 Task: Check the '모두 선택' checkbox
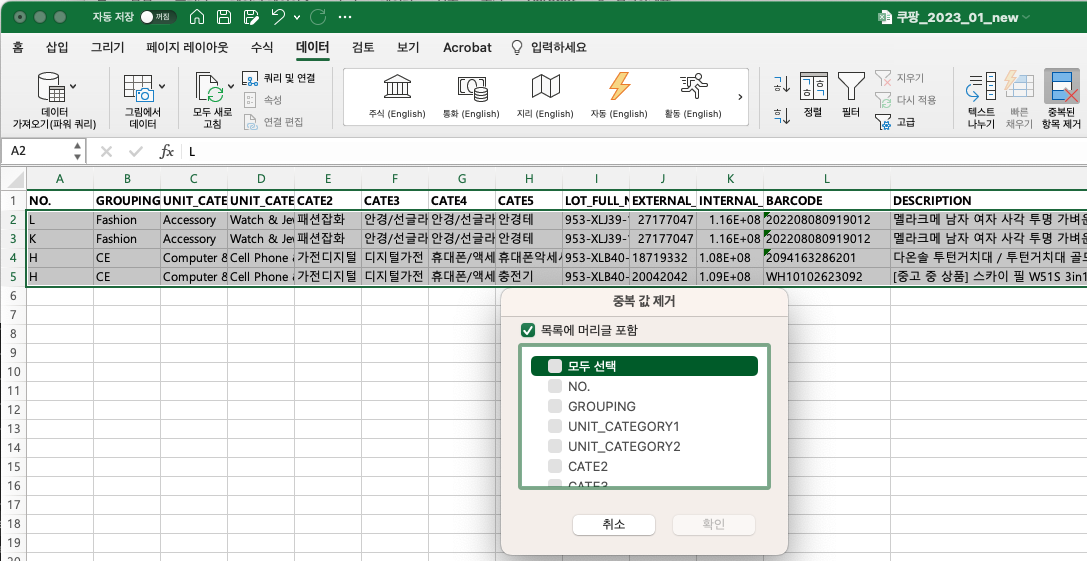[555, 366]
